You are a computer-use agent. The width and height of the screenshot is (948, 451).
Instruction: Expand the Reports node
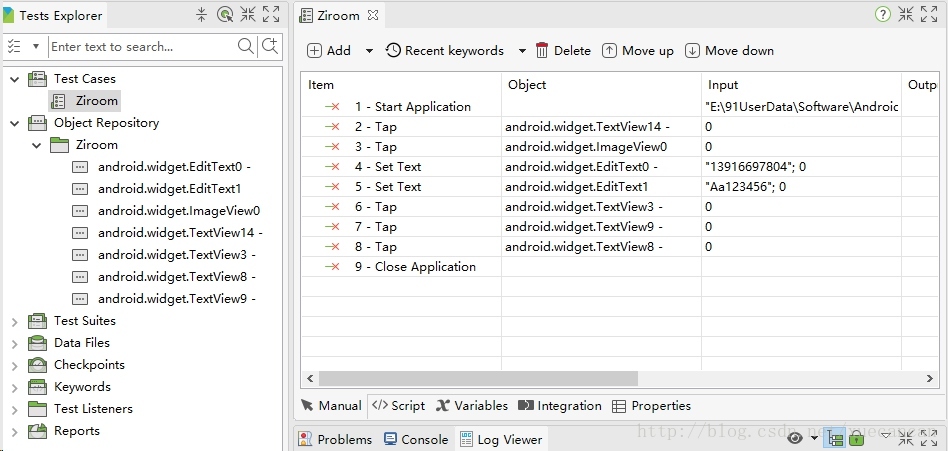15,432
